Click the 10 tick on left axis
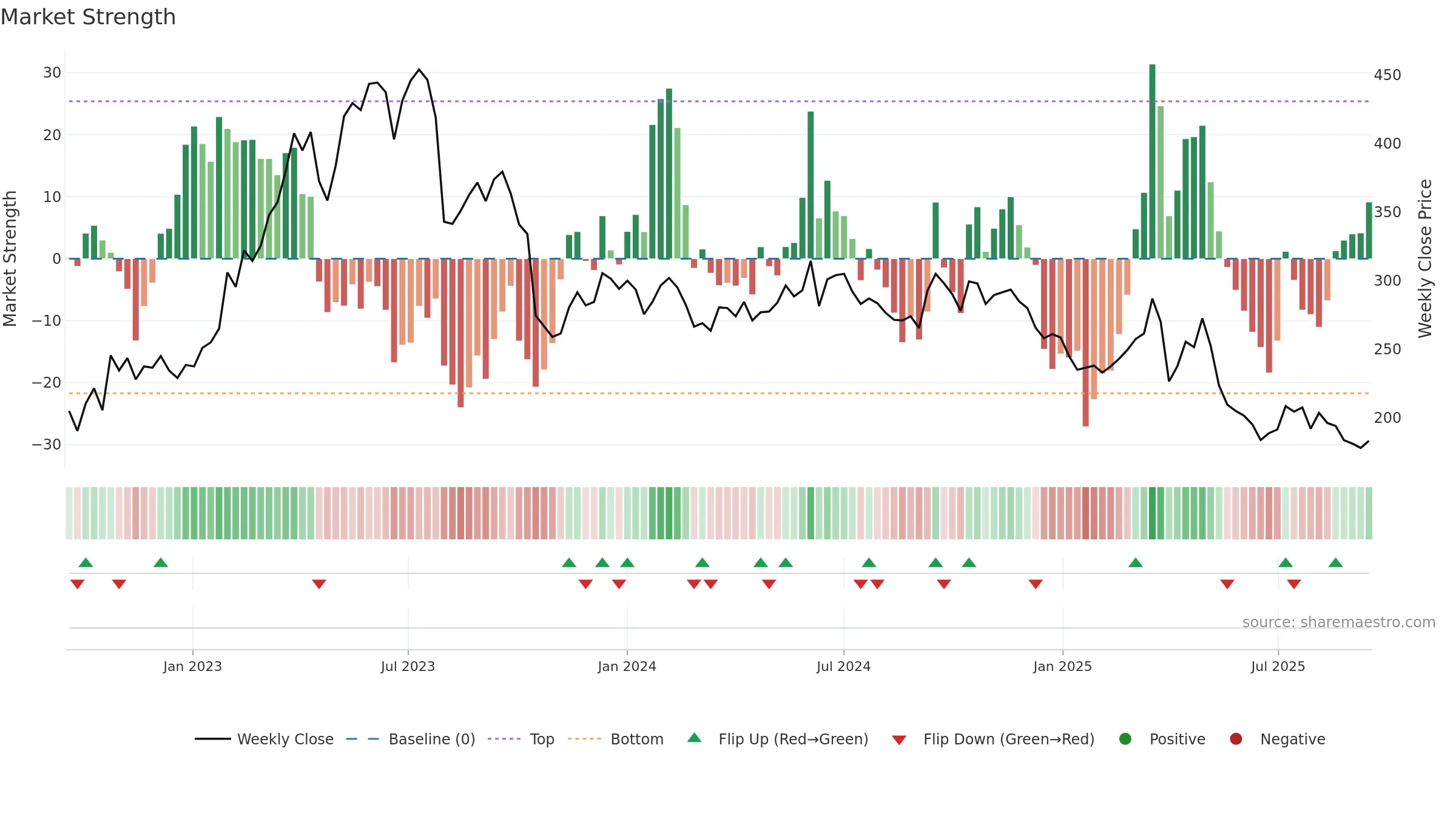 pos(52,197)
